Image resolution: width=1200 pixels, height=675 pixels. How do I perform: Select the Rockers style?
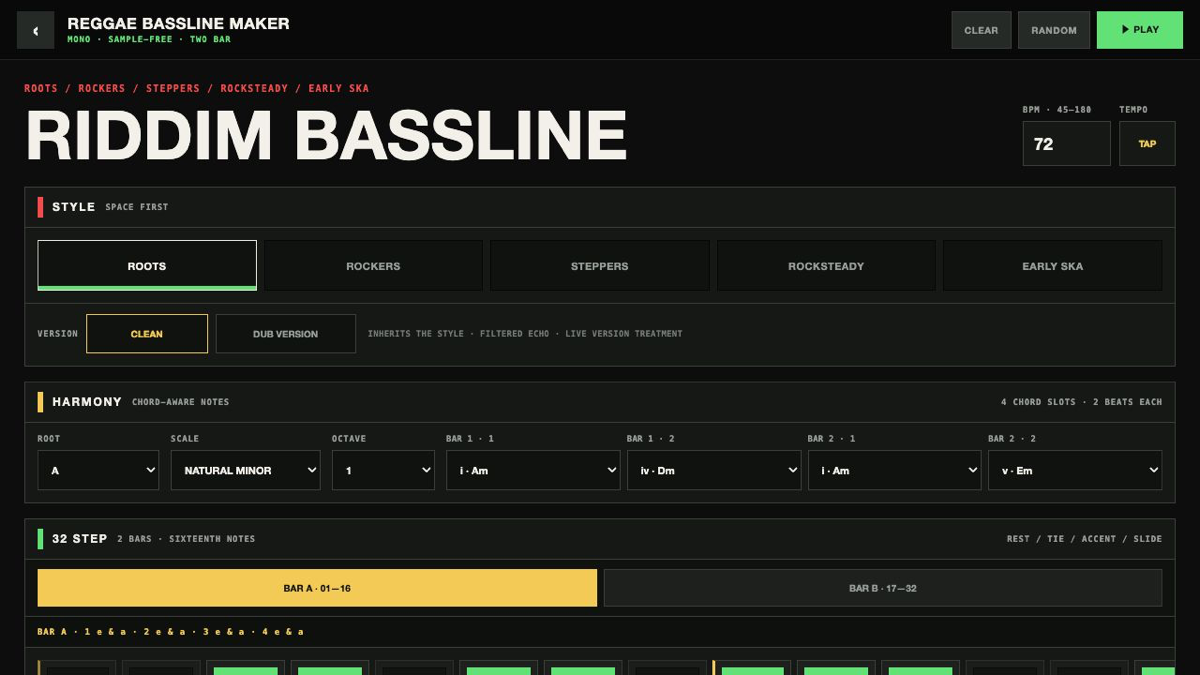373,266
